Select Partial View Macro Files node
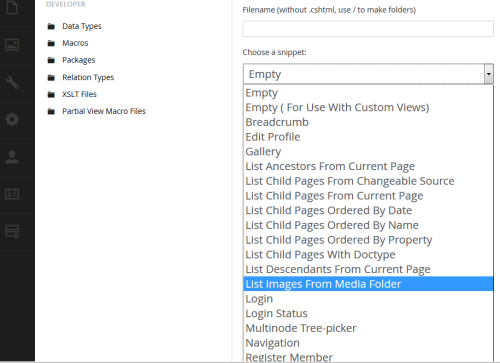The height and width of the screenshot is (363, 500). tap(104, 111)
